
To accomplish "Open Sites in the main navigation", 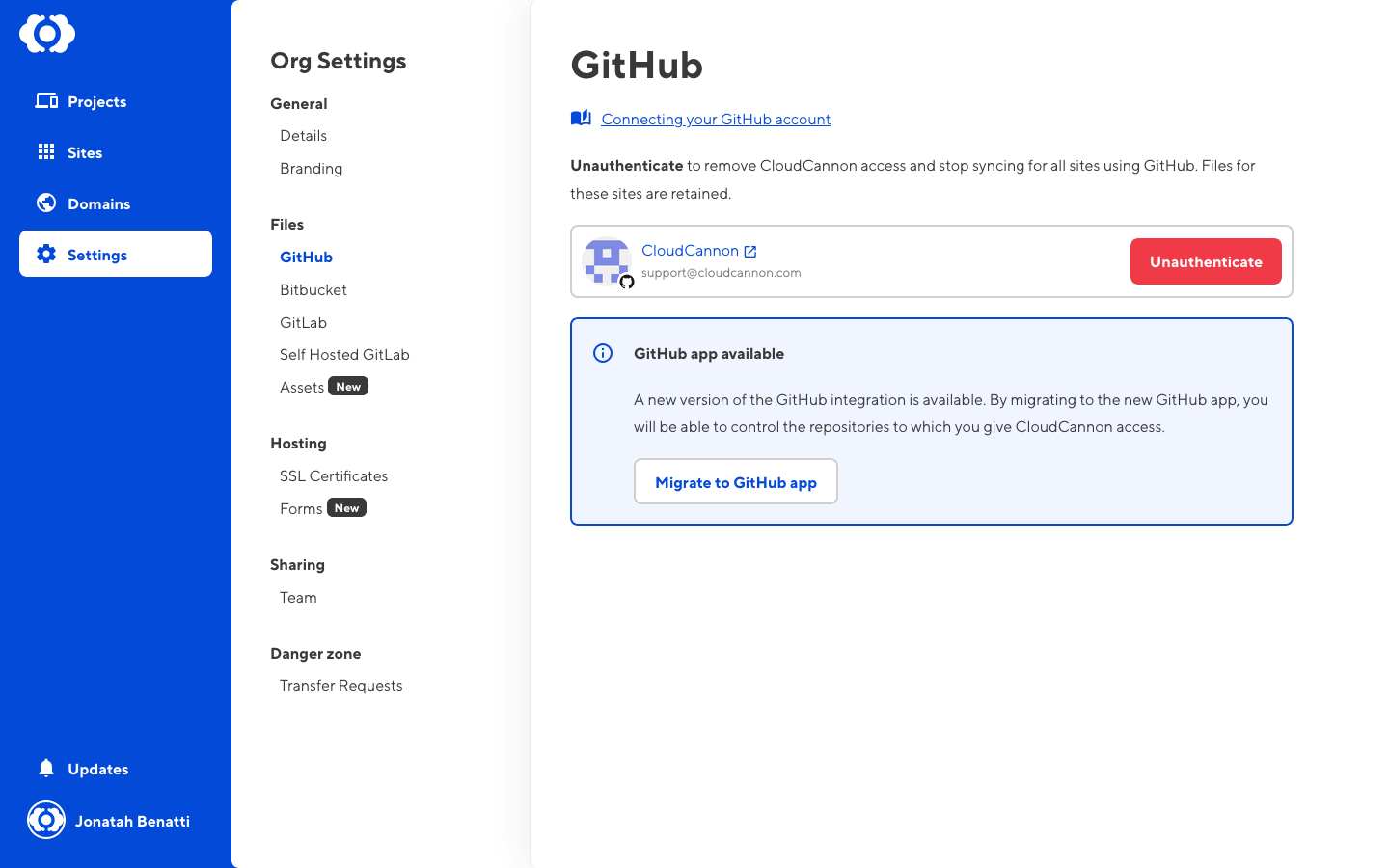I will 116,152.
